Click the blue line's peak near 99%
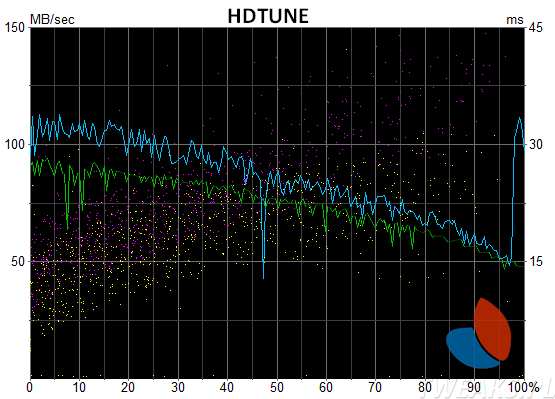The height and width of the screenshot is (399, 555). (x=519, y=119)
